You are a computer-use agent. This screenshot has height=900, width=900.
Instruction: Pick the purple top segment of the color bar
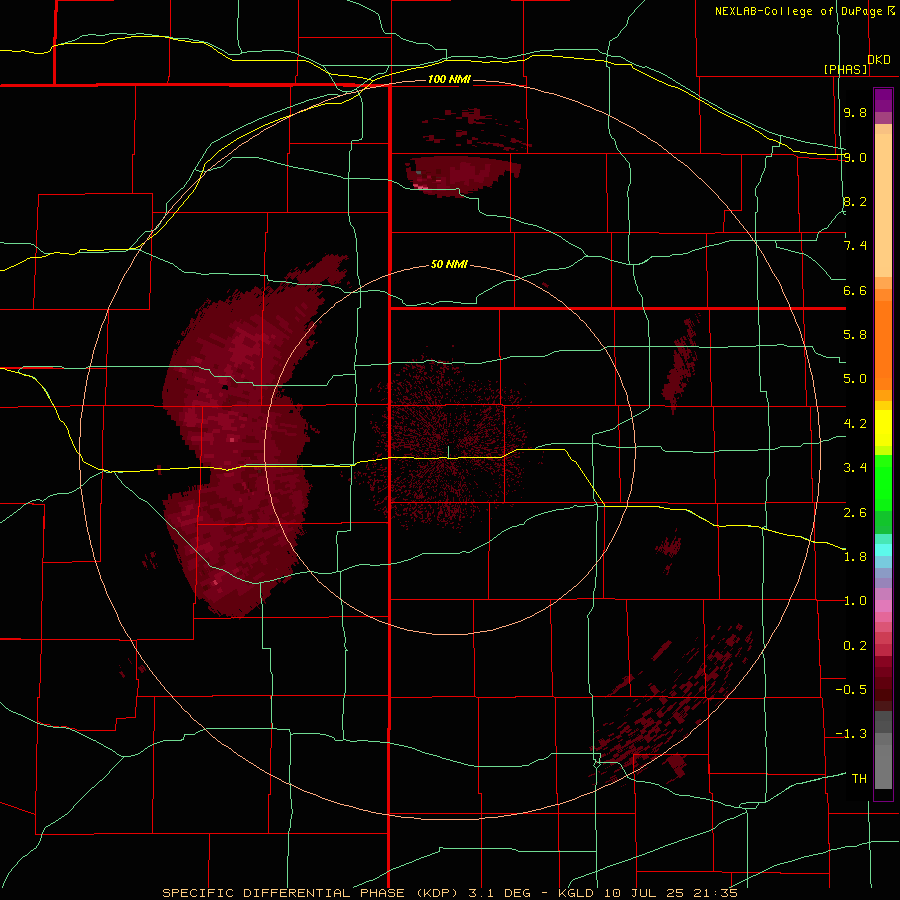coord(883,100)
